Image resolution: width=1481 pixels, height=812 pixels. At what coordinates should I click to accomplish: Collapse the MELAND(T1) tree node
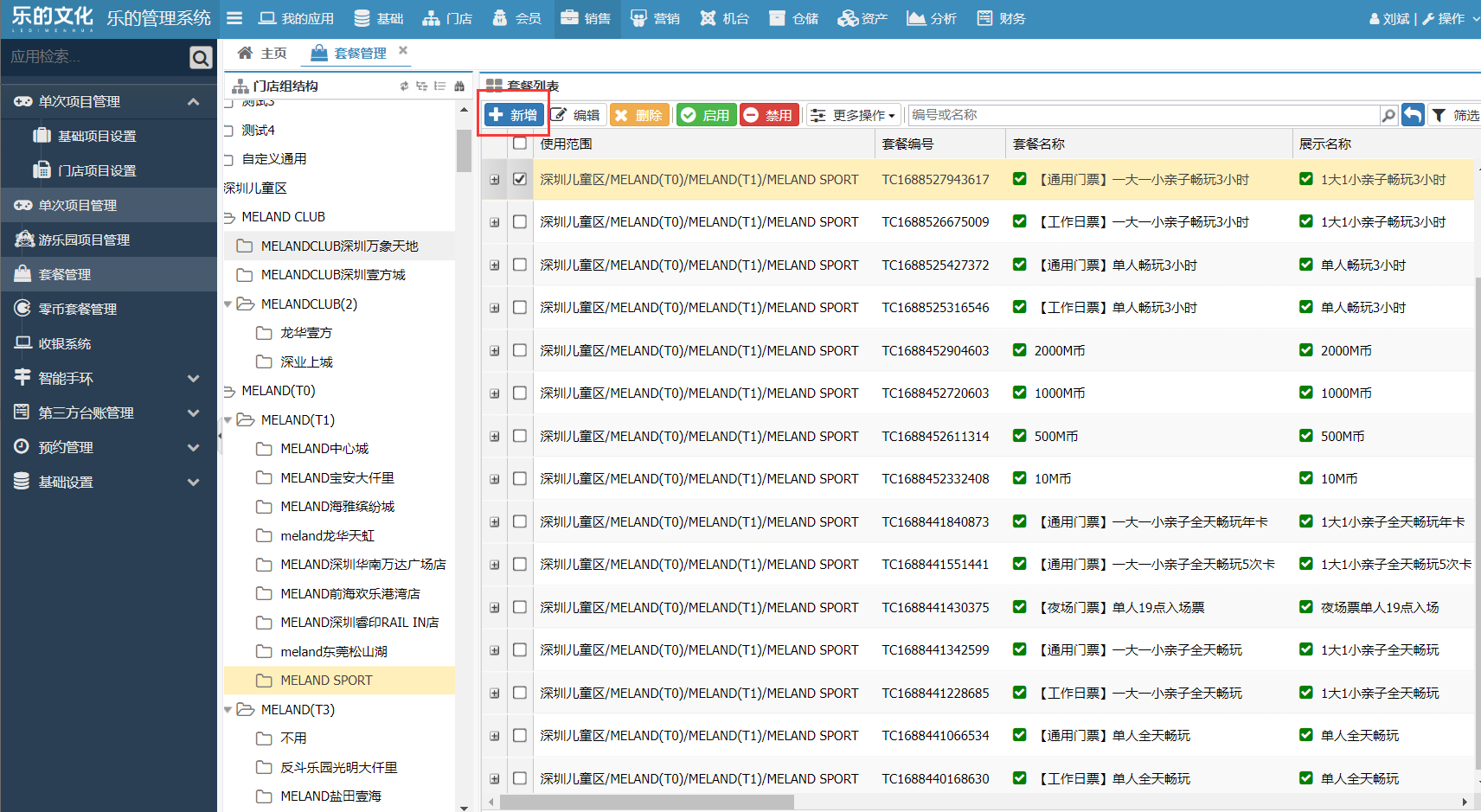pos(228,420)
